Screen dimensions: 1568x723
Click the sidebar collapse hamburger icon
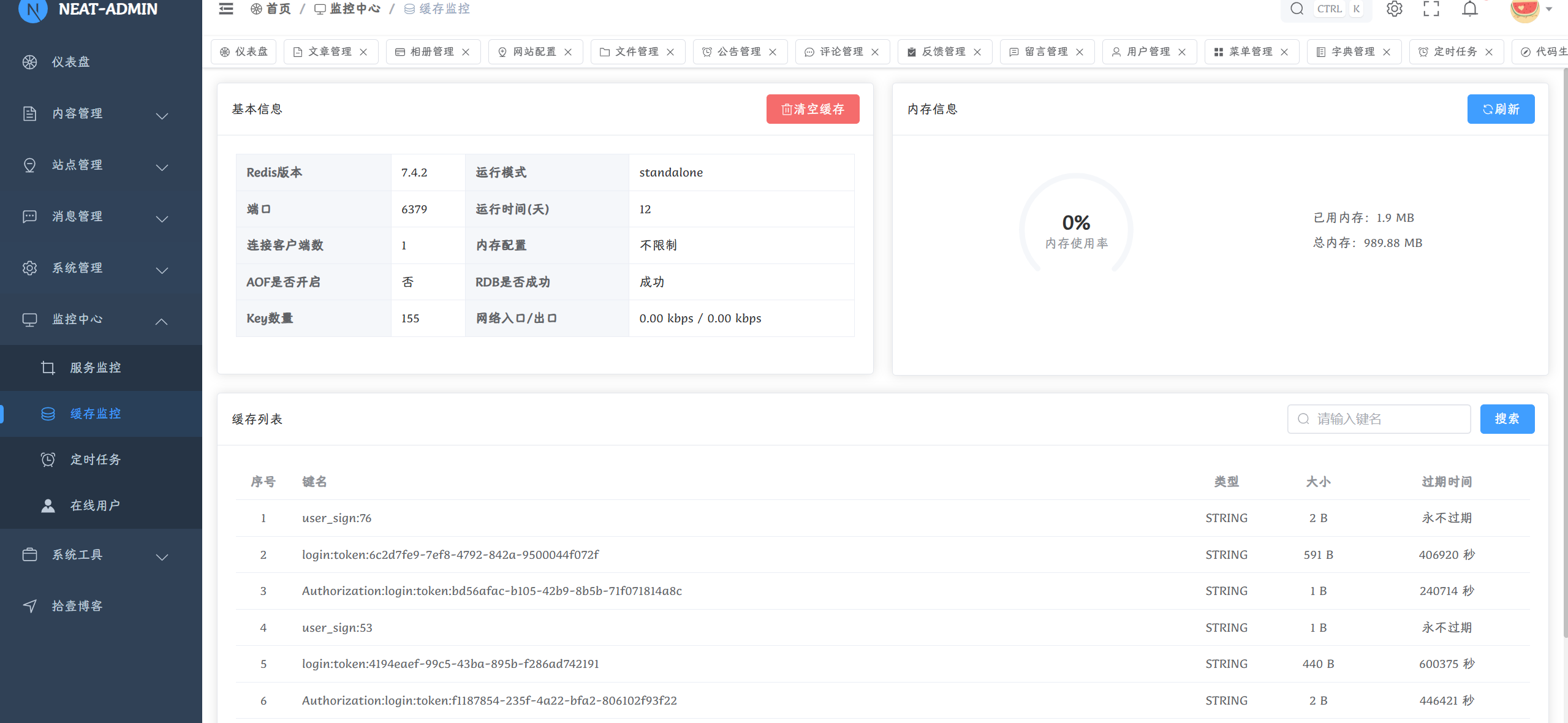tap(226, 9)
